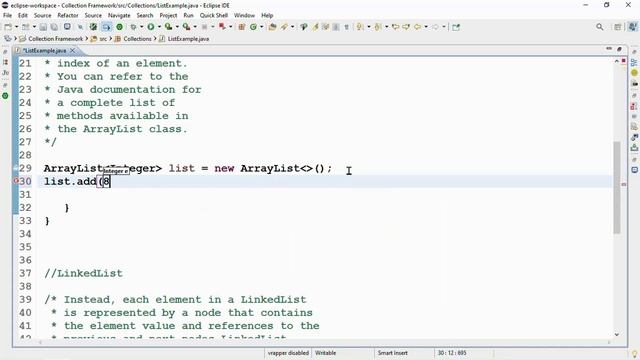
Task: Click the New Java Package icon
Action: [242, 27]
